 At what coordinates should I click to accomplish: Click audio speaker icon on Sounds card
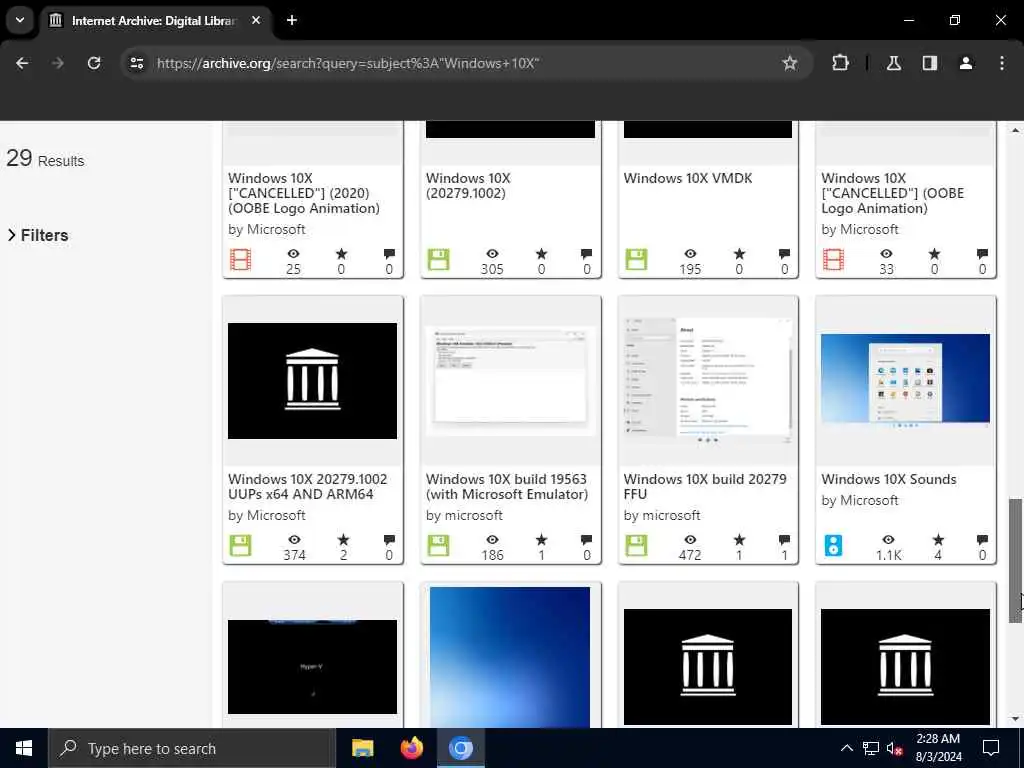tap(833, 545)
